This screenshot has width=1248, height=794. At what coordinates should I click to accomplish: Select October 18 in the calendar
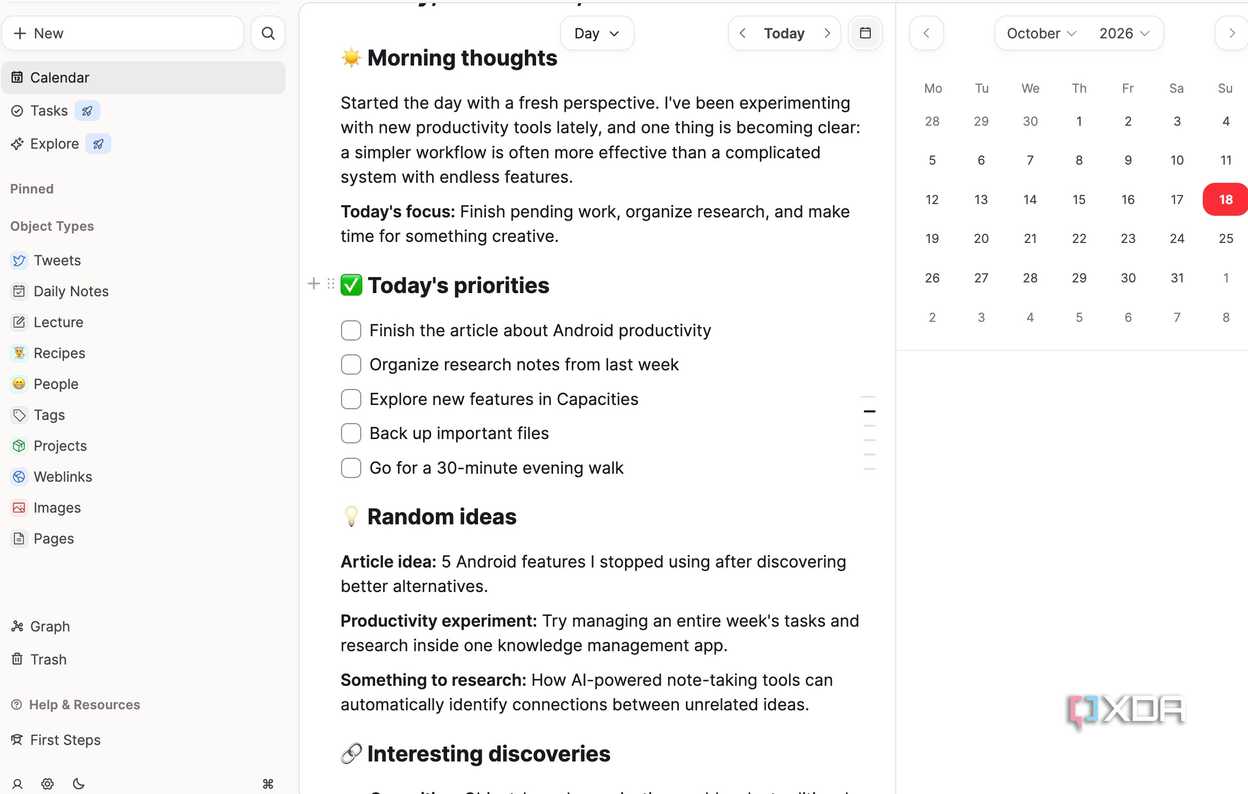pos(1225,199)
